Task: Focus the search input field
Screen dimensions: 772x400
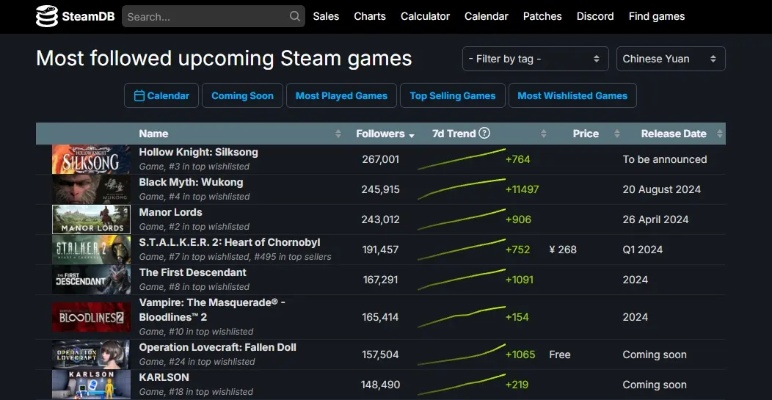Action: [205, 17]
